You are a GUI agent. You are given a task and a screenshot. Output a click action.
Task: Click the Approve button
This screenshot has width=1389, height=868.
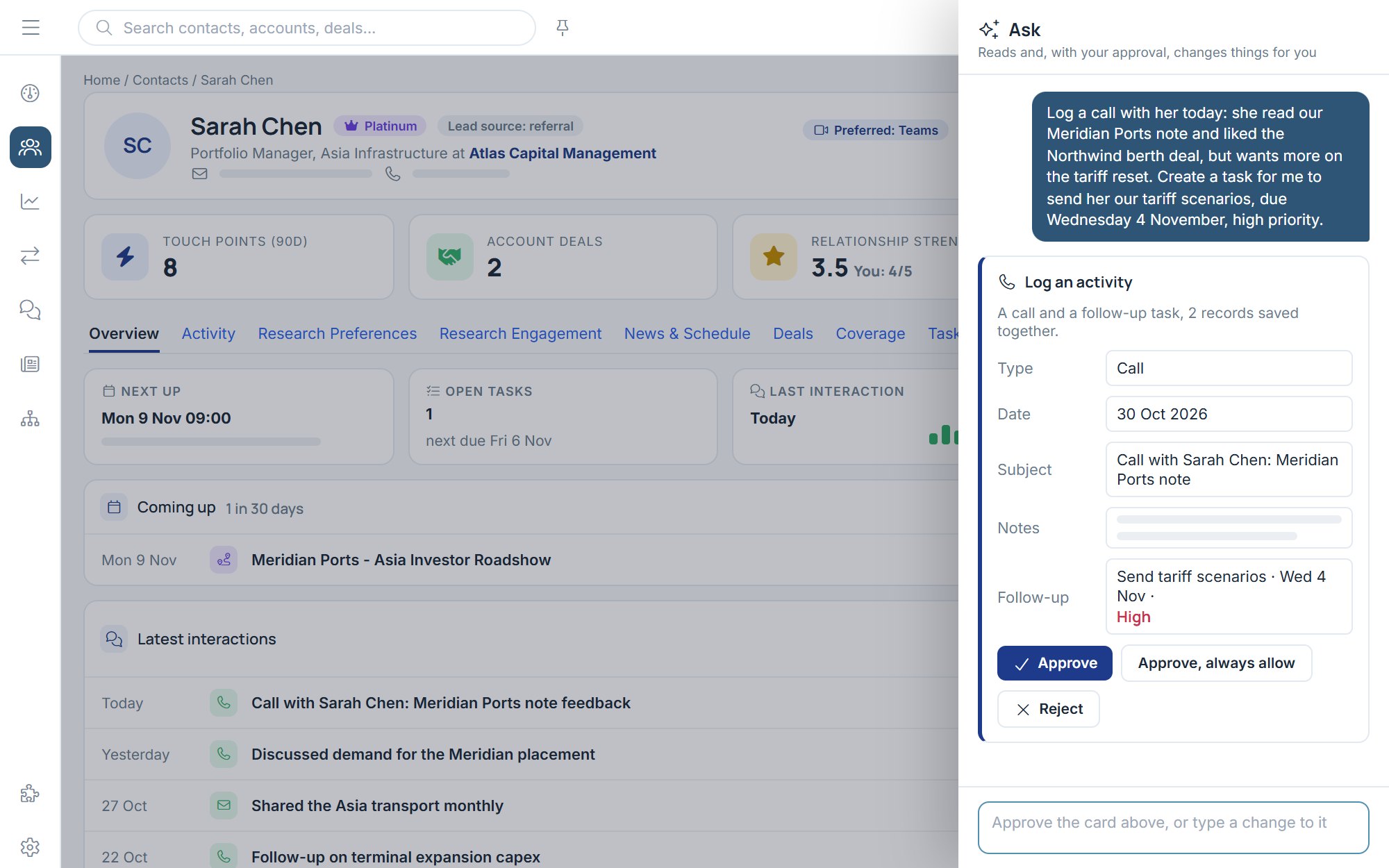pos(1054,663)
